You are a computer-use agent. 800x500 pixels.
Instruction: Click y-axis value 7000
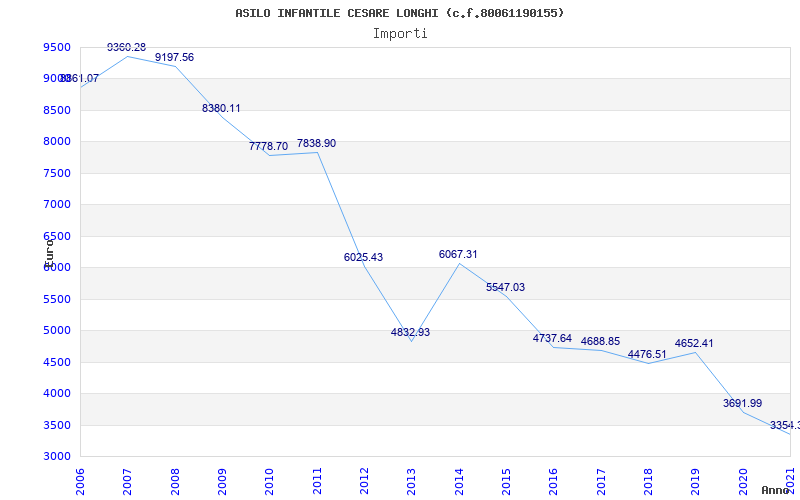click(x=57, y=205)
